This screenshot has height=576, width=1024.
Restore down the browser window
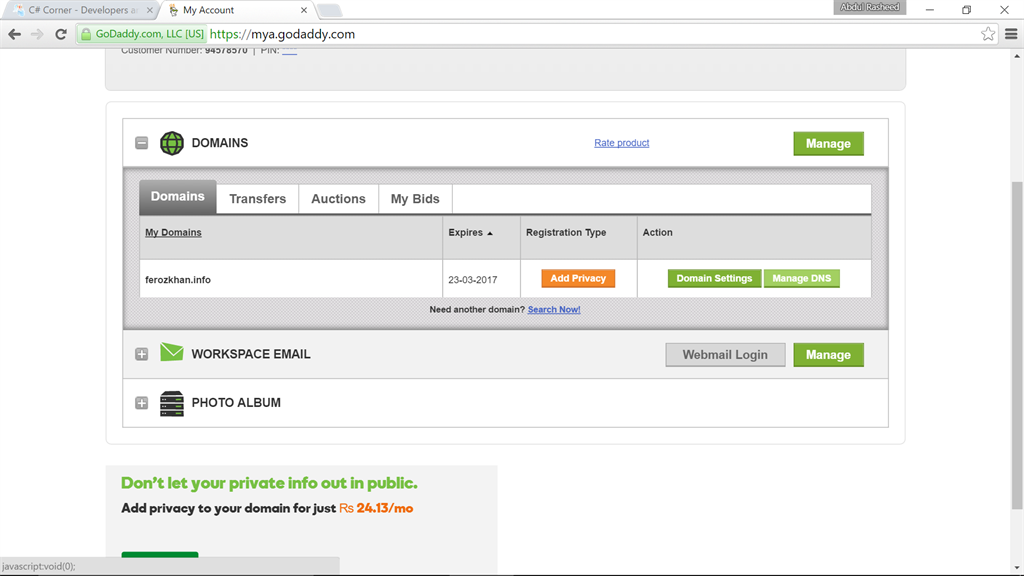coord(967,10)
